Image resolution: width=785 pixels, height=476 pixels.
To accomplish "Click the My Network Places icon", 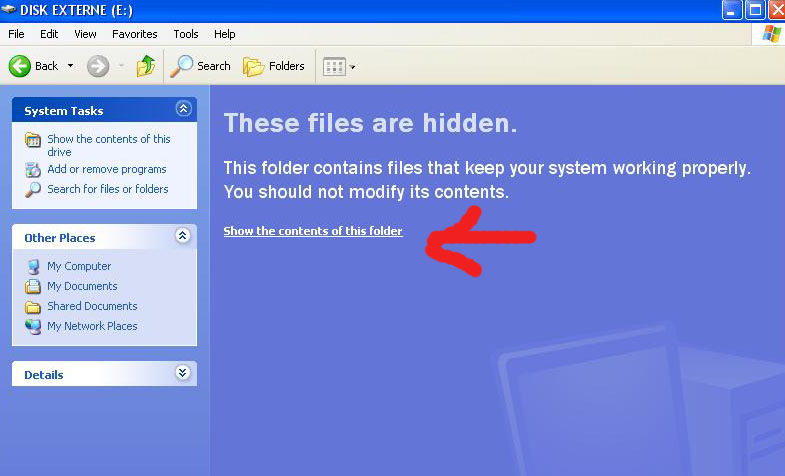I will 33,326.
